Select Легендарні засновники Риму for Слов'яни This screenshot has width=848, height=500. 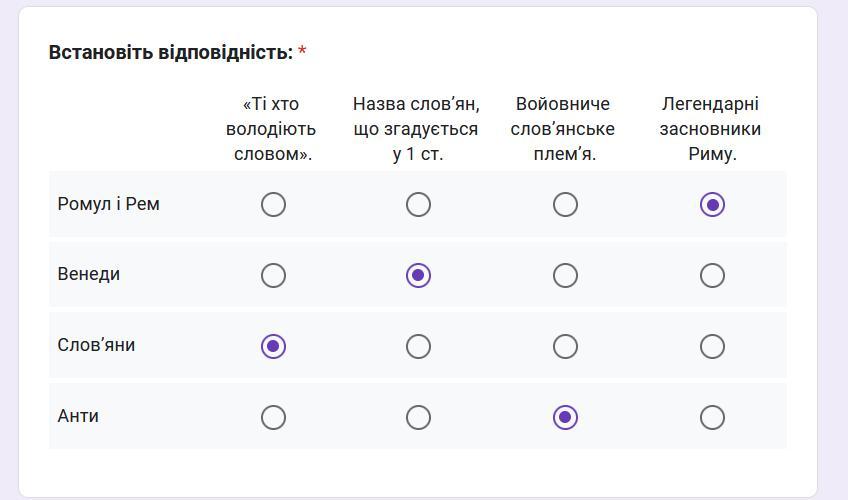[x=712, y=346]
